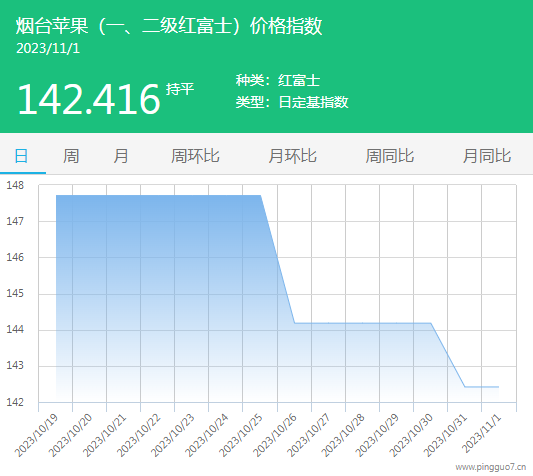Screen dimensions: 533x476
Task: Click the 142.416 index value
Action: [x=89, y=99]
